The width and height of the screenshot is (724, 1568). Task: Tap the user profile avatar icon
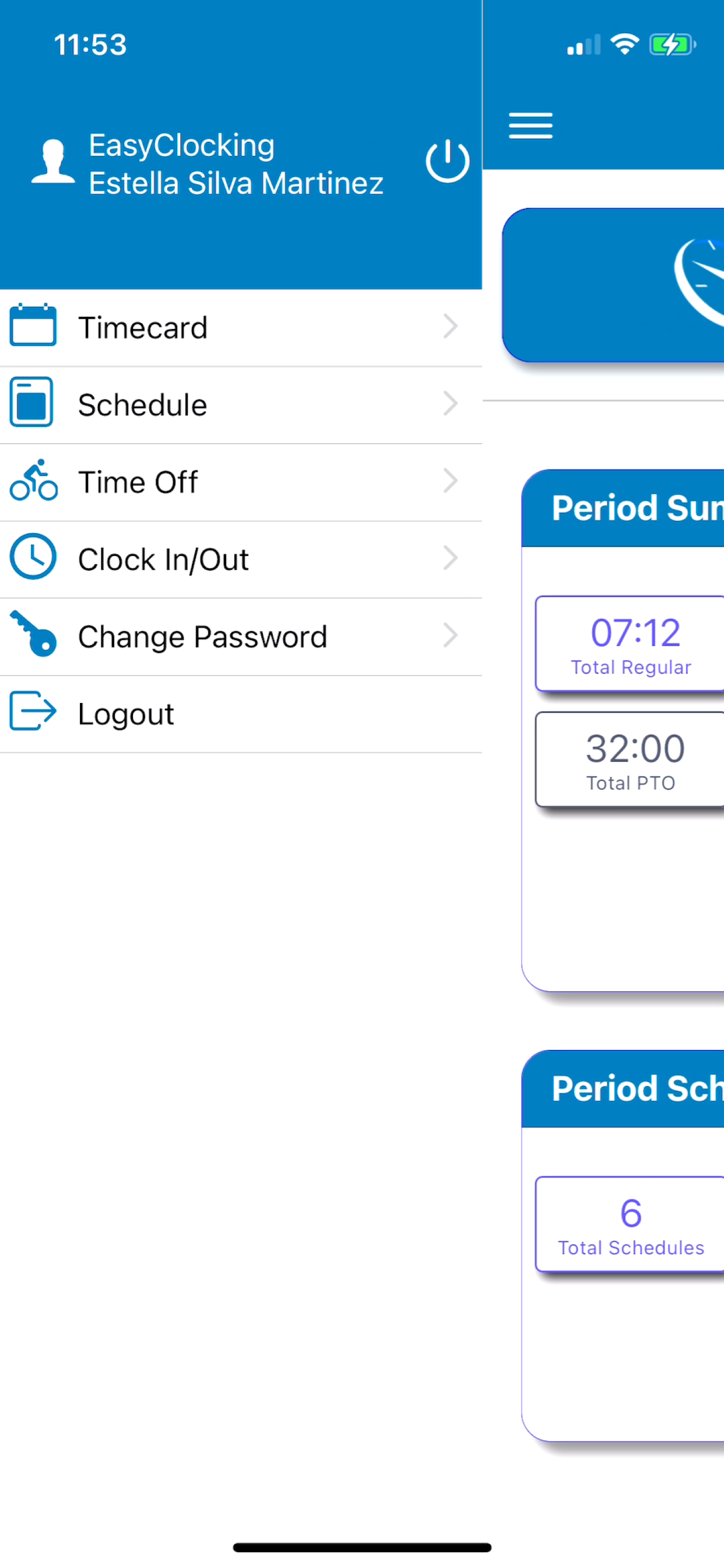point(53,162)
